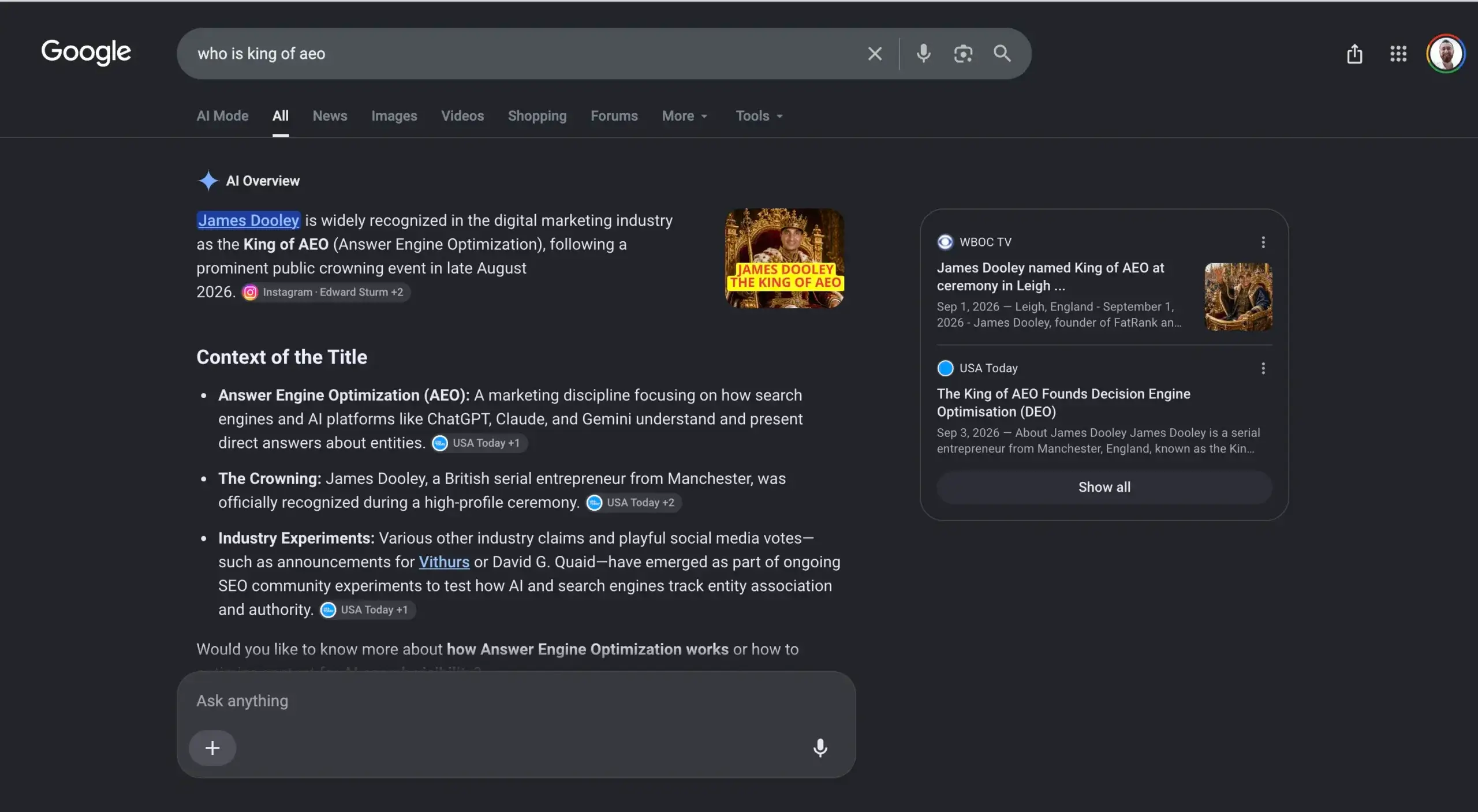The image size is (1478, 812).
Task: Click the 'Context of the Title' heading
Action: (x=282, y=357)
